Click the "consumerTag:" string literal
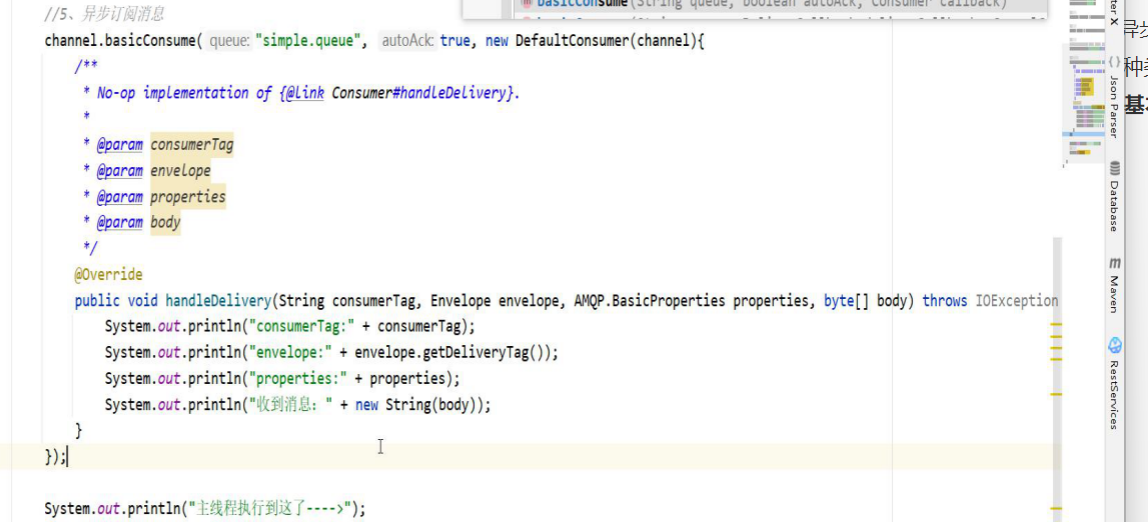This screenshot has height=522, width=1148. [303, 326]
